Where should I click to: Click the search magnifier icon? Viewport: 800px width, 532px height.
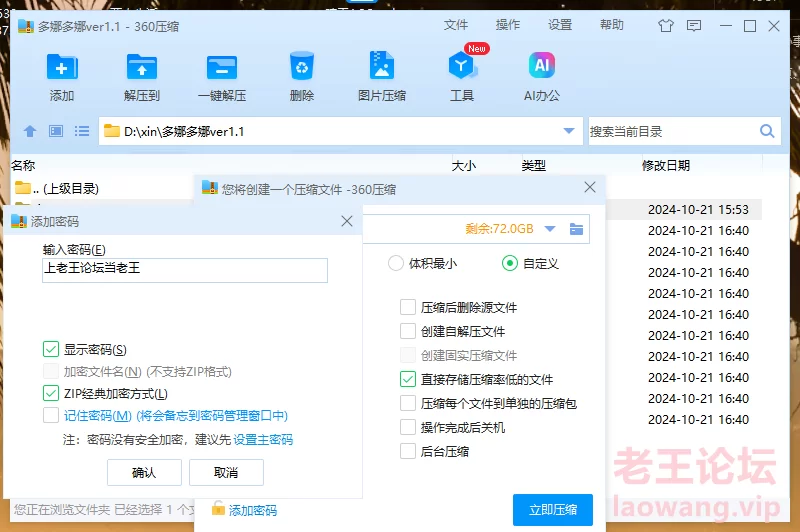[x=767, y=132]
